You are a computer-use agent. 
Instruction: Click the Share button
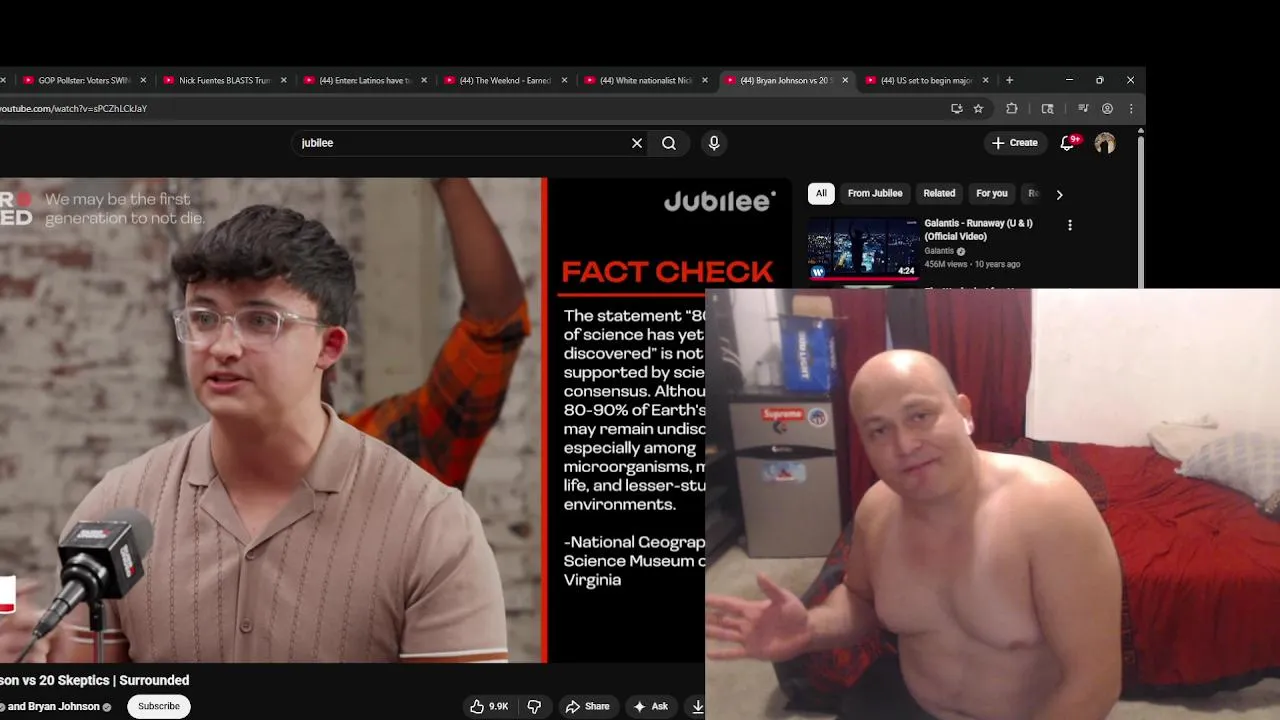(587, 706)
